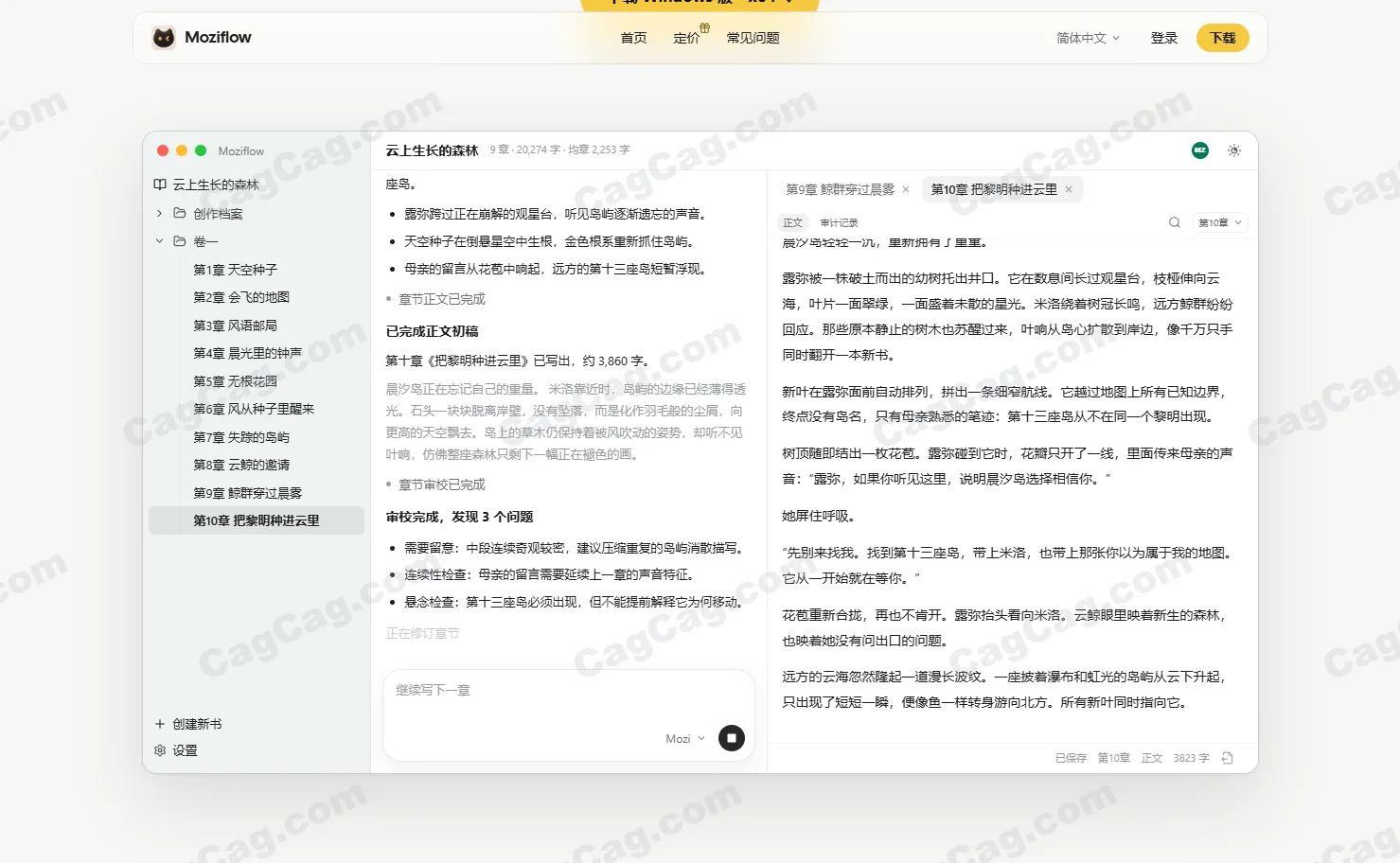Click the folder icon next to 卷一
Viewport: 1400px width, 863px height.
tap(180, 241)
